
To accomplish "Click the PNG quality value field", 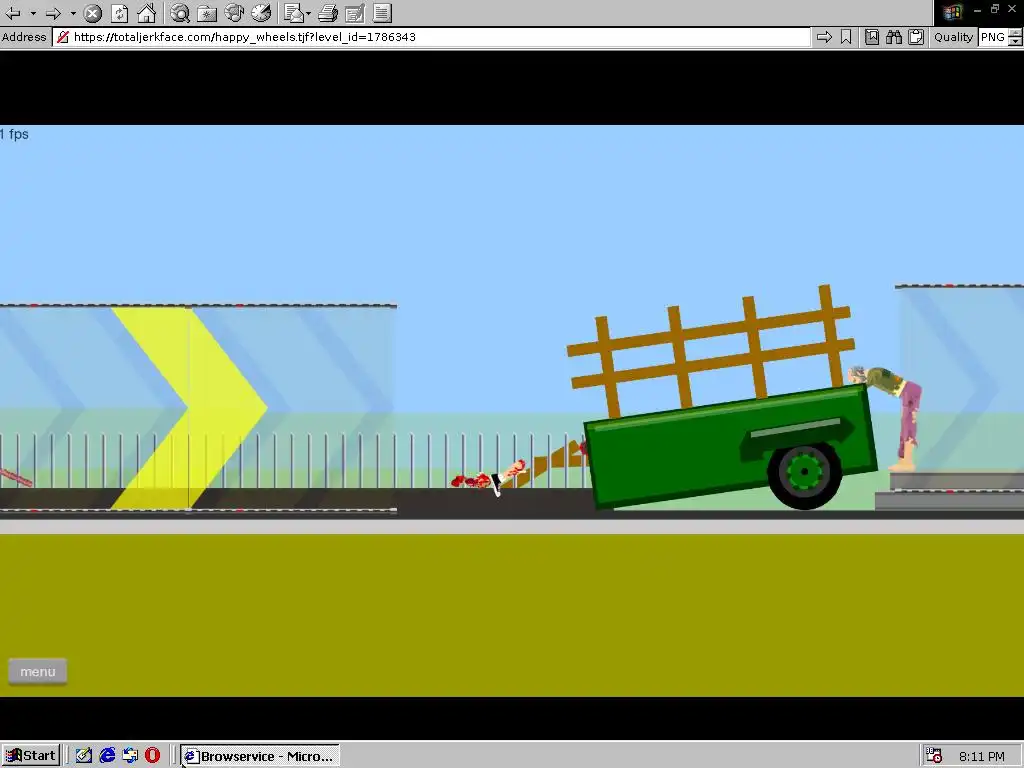I will 993,37.
